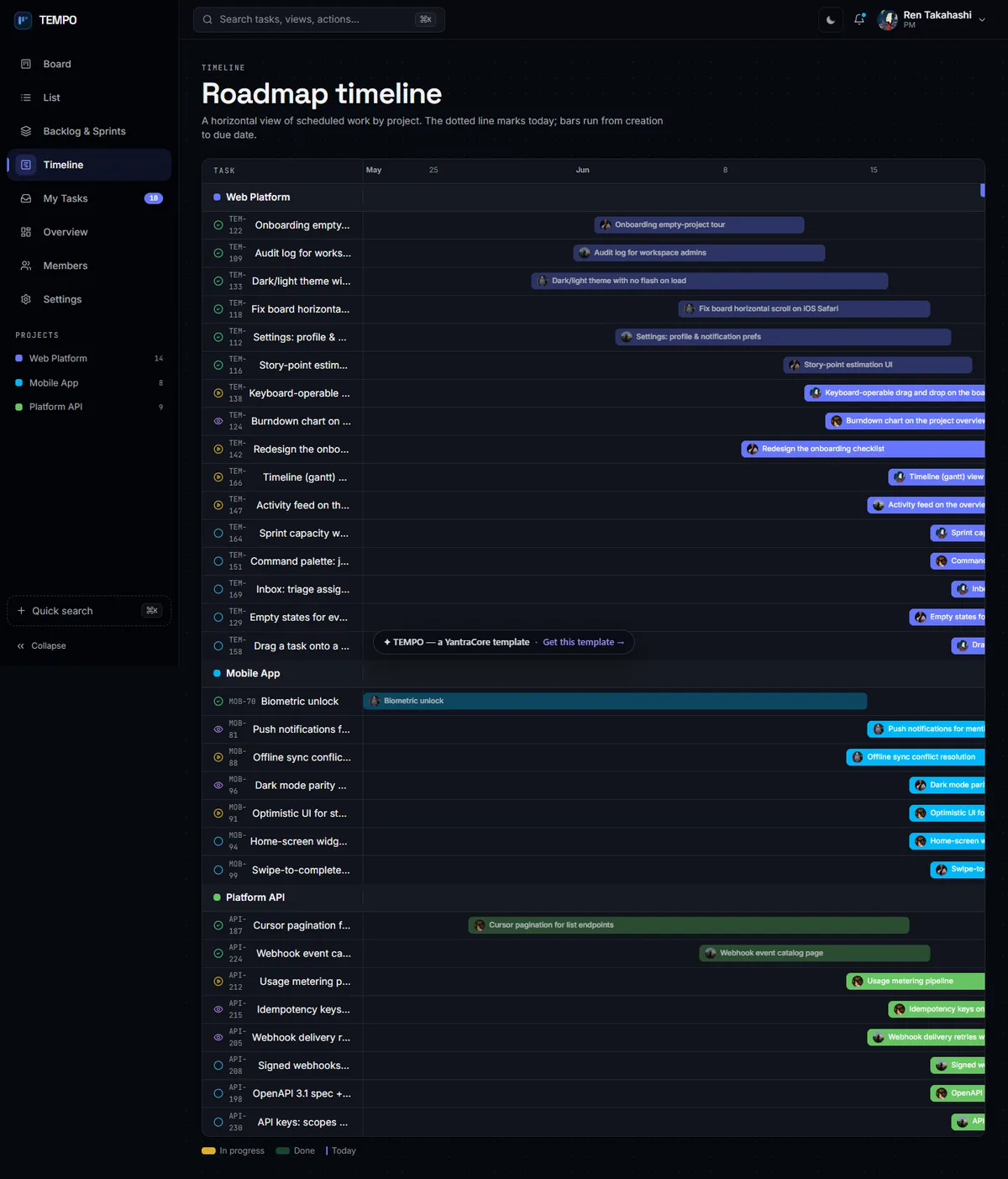Viewport: 1008px width, 1179px height.
Task: Expand the user account menu chevron
Action: click(x=982, y=19)
